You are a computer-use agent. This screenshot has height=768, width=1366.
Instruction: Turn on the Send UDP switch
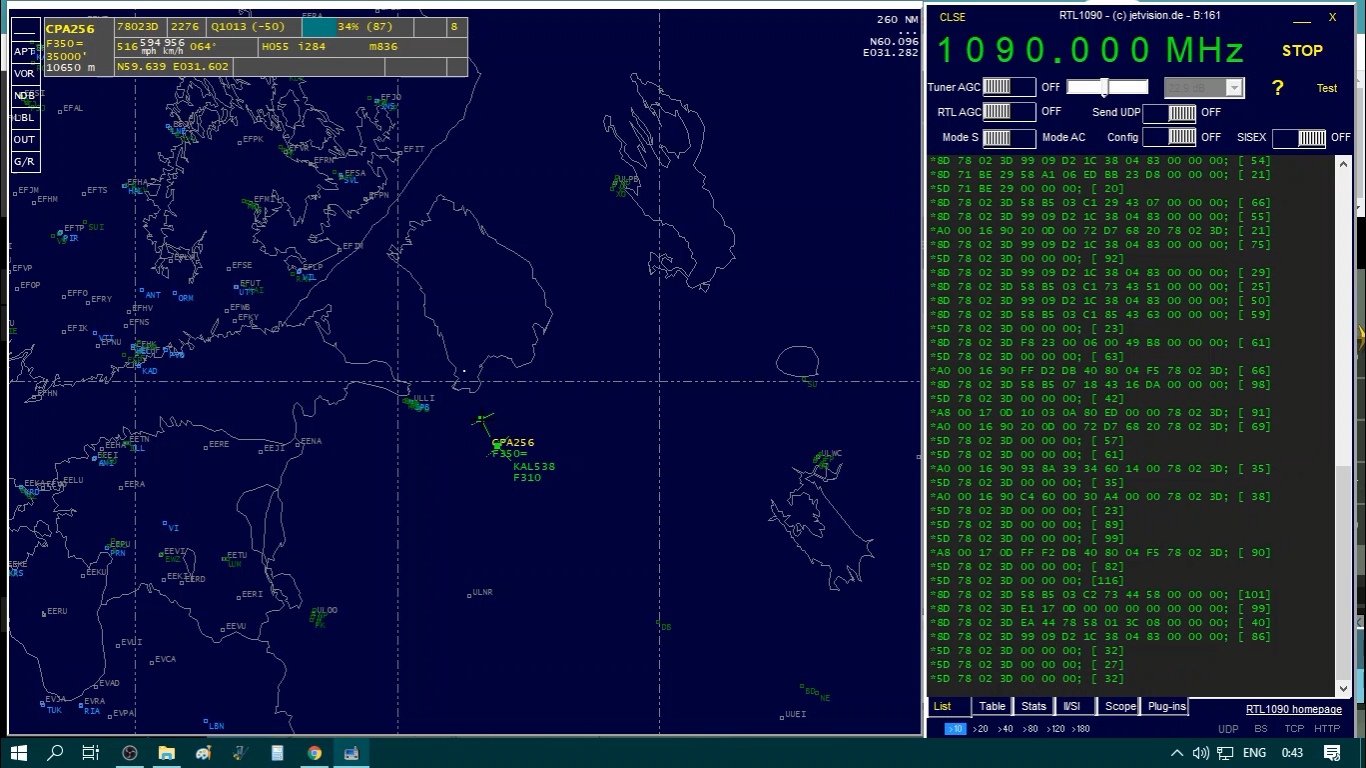coord(1169,113)
